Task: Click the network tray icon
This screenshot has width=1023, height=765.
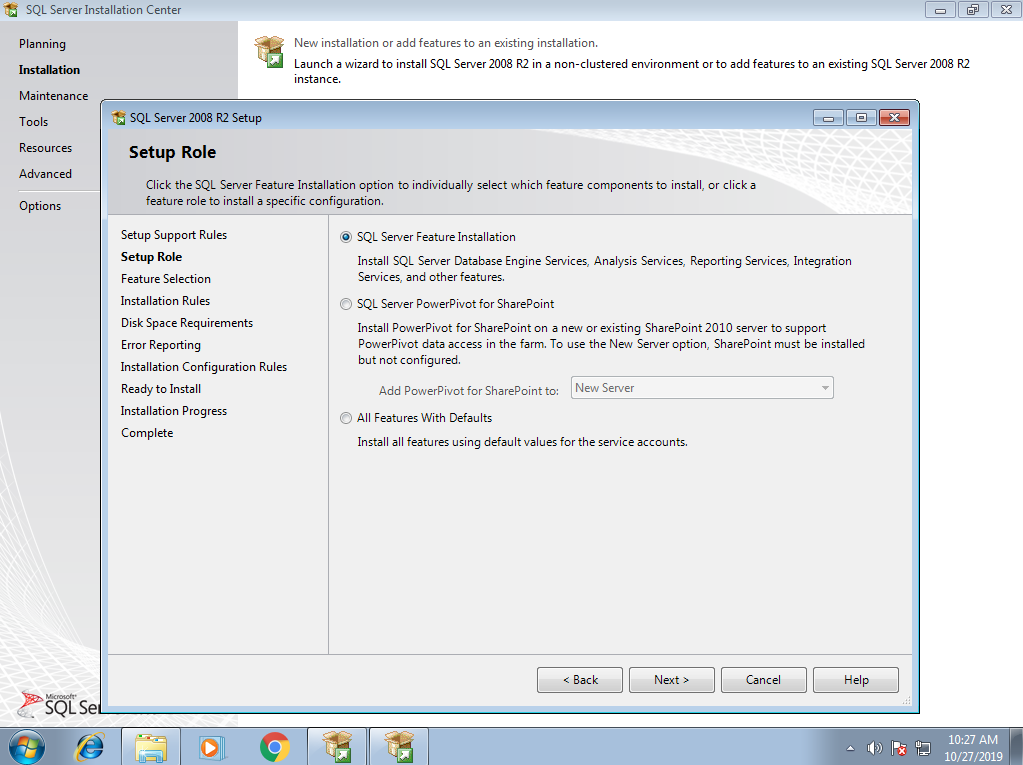Action: click(923, 748)
